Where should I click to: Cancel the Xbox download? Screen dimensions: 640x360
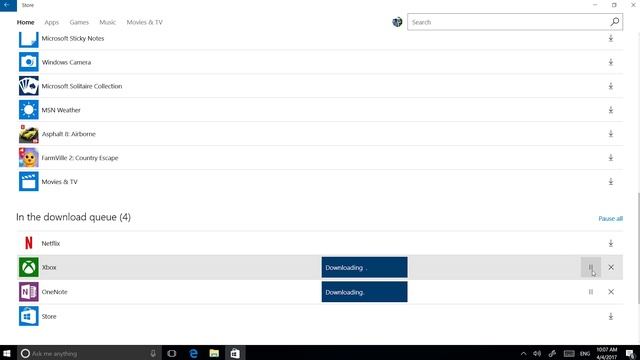tap(611, 267)
